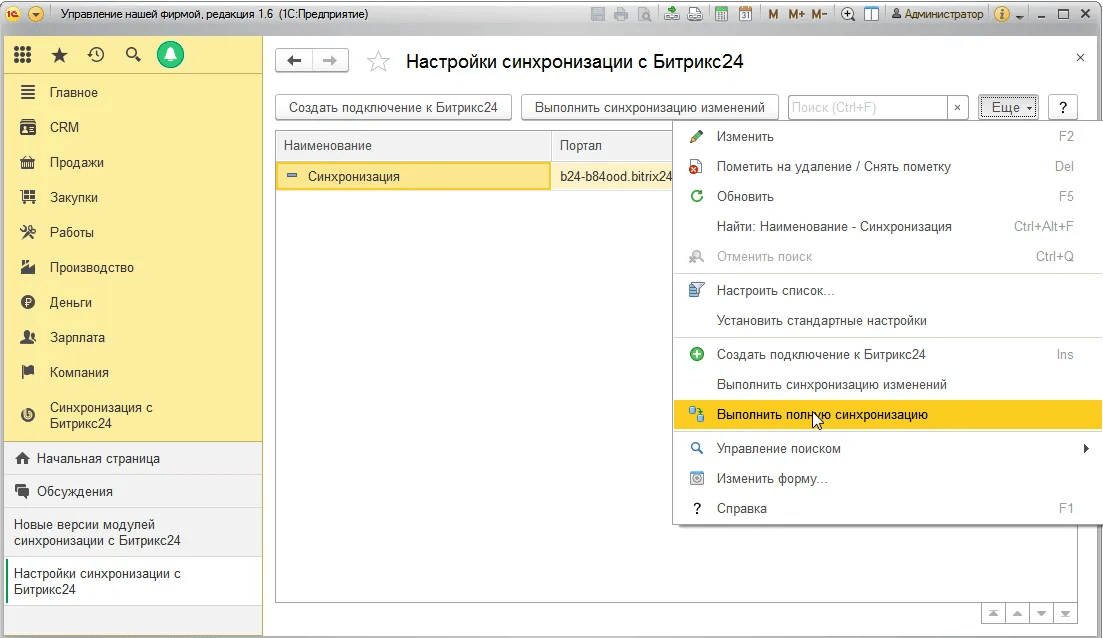The image size is (1103, 638).
Task: Open the Продажи section in sidebar
Action: point(77,163)
